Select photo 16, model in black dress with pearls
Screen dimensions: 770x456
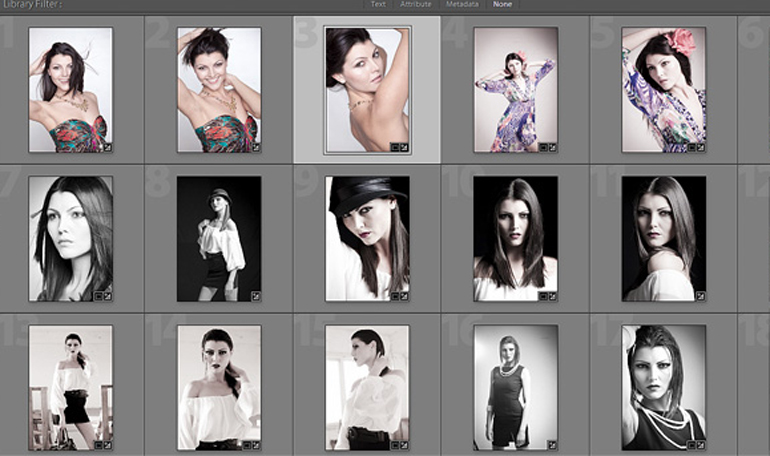pos(515,386)
